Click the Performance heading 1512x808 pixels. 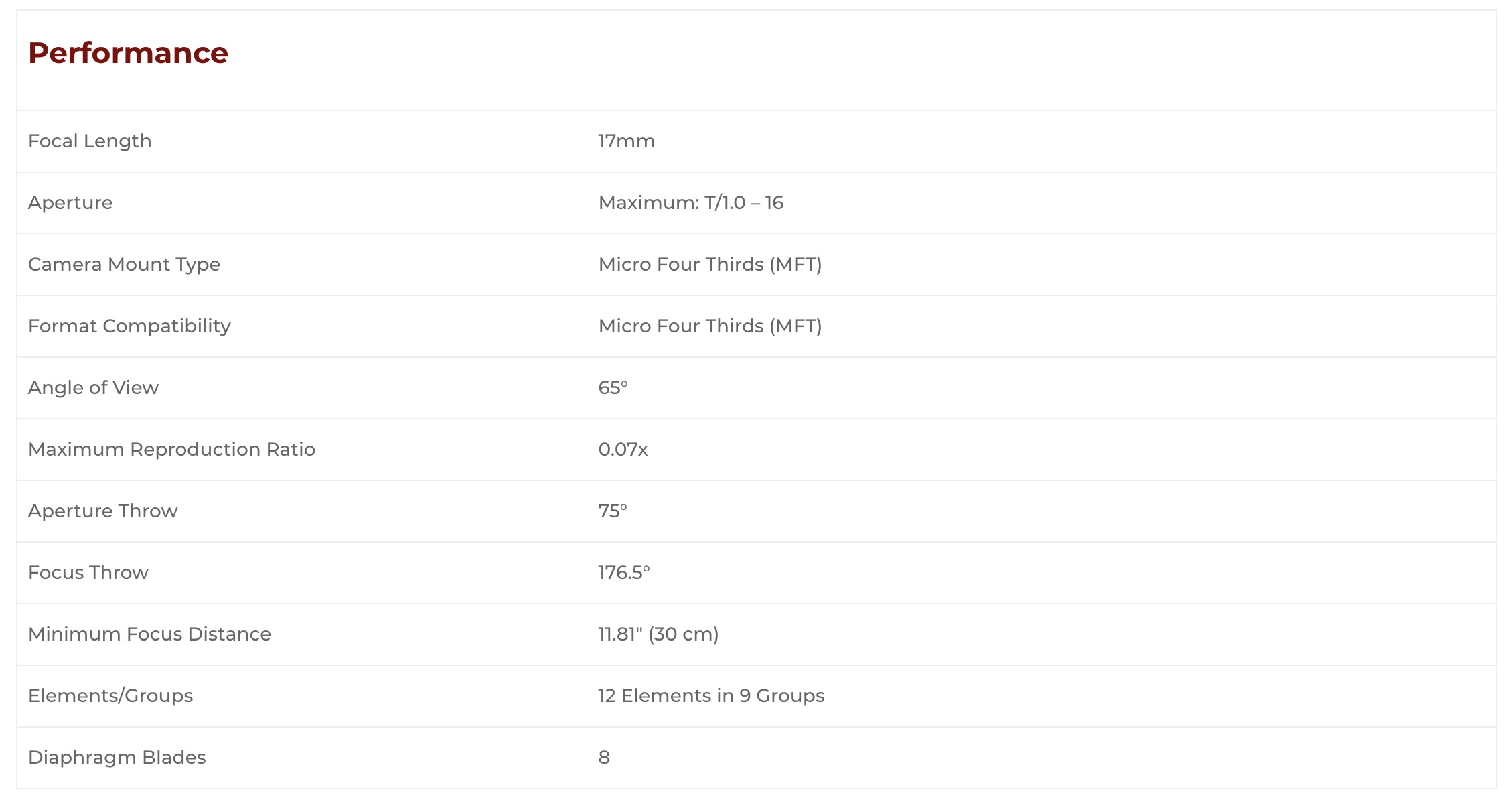pos(128,53)
